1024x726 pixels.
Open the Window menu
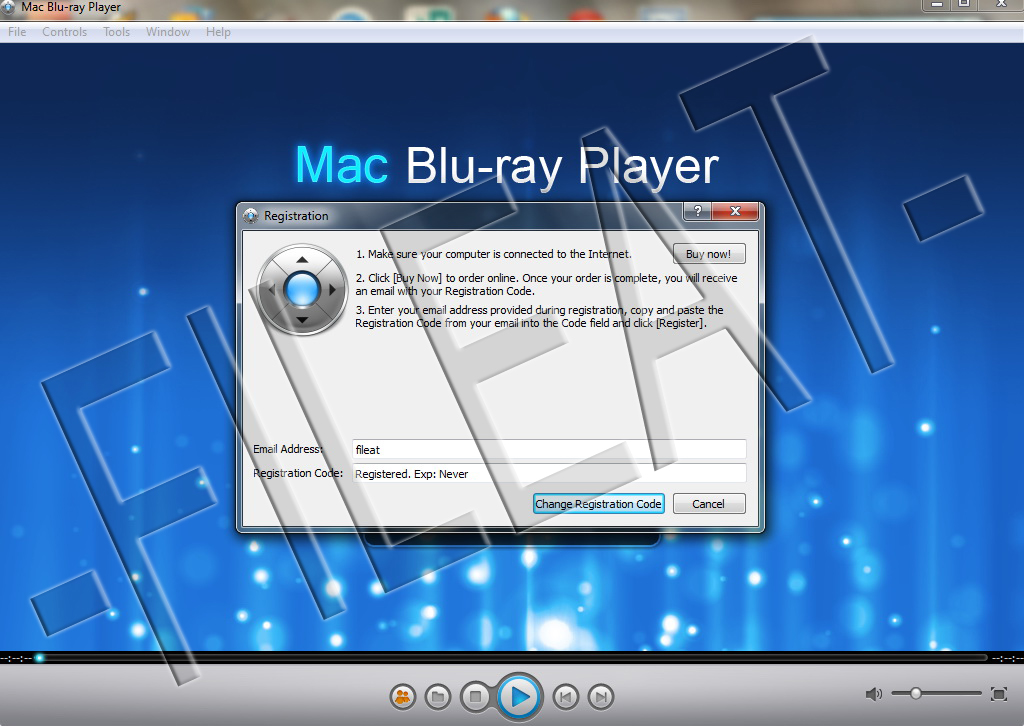click(168, 31)
